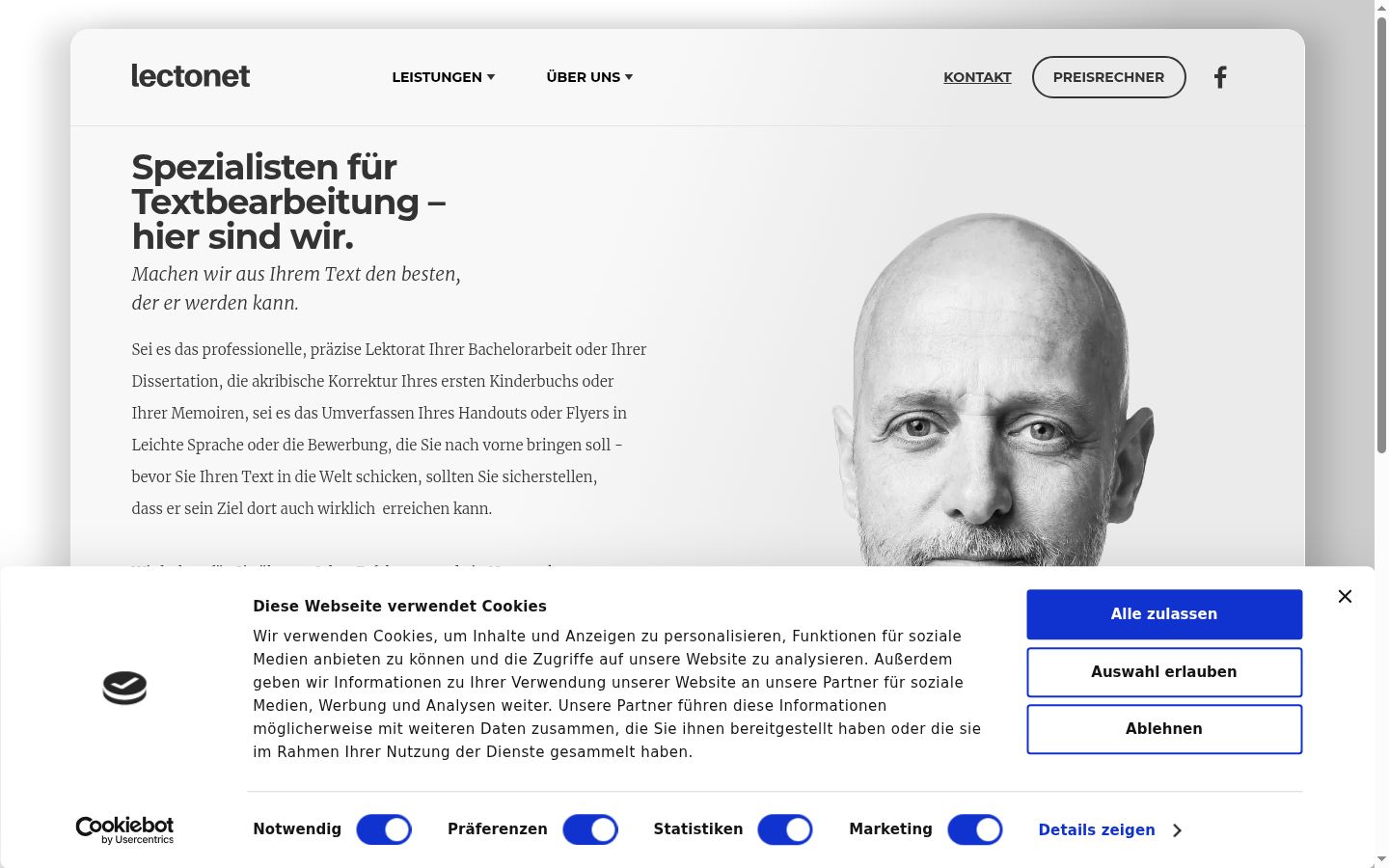
Task: Switch off Marketing cookies toggle
Action: (975, 829)
